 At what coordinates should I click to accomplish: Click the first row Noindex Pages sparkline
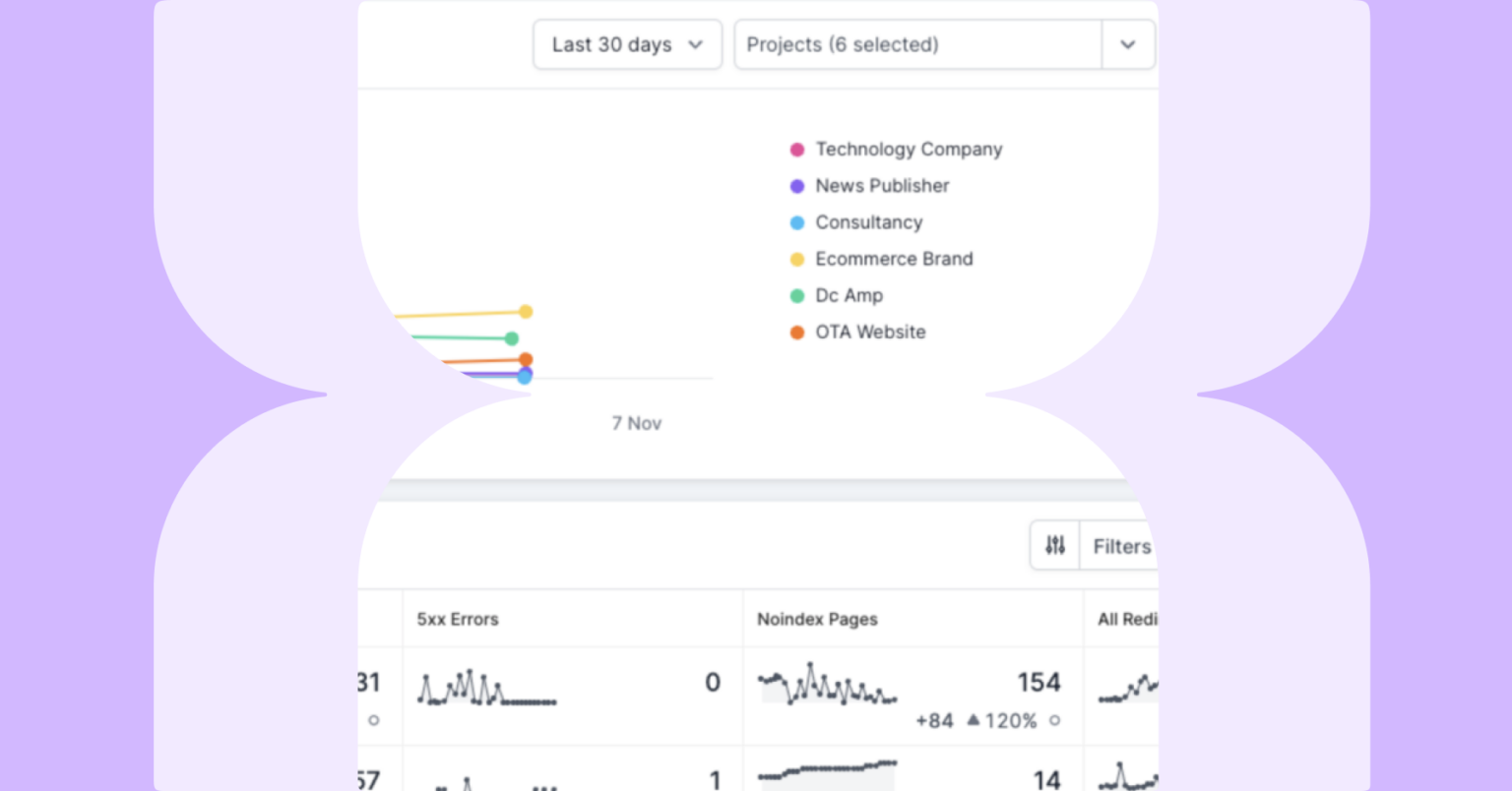[827, 685]
